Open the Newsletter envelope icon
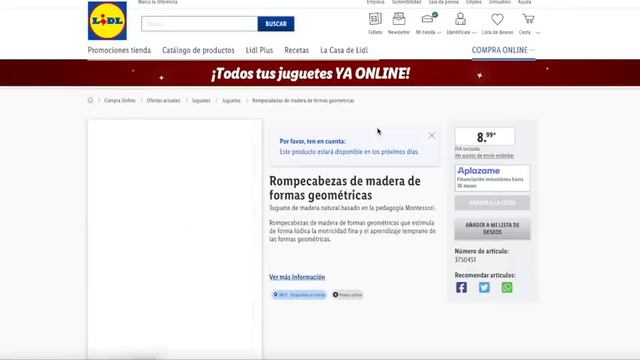This screenshot has height=360, width=640. [399, 19]
